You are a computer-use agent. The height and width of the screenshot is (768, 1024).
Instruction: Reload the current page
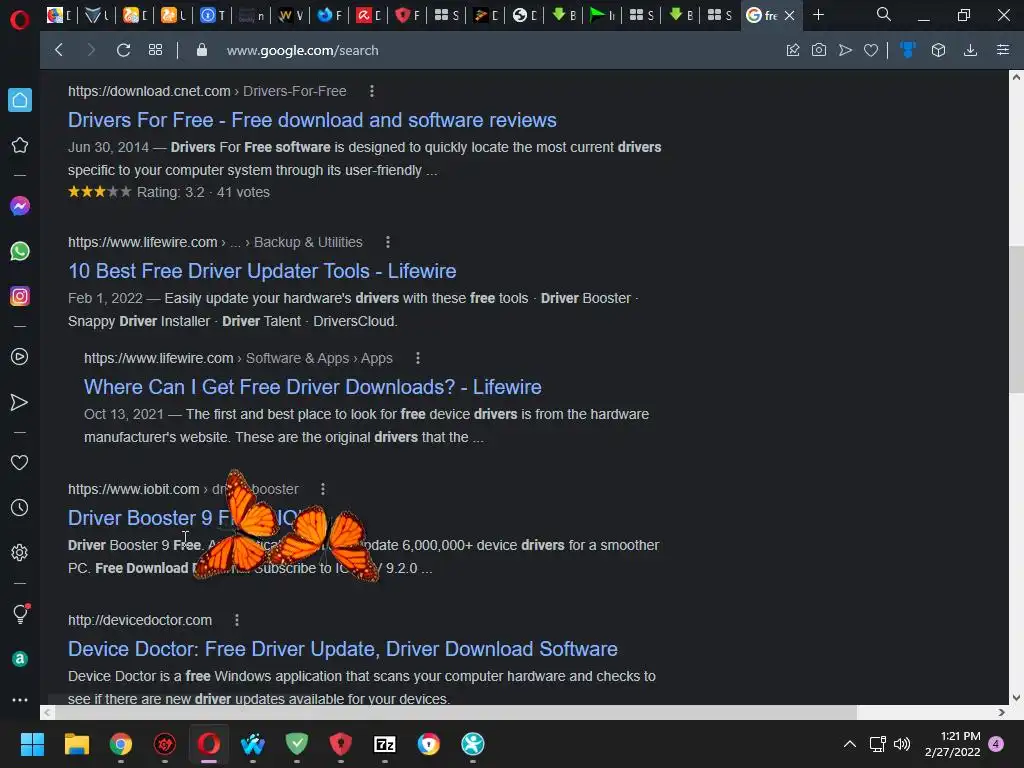pyautogui.click(x=123, y=50)
